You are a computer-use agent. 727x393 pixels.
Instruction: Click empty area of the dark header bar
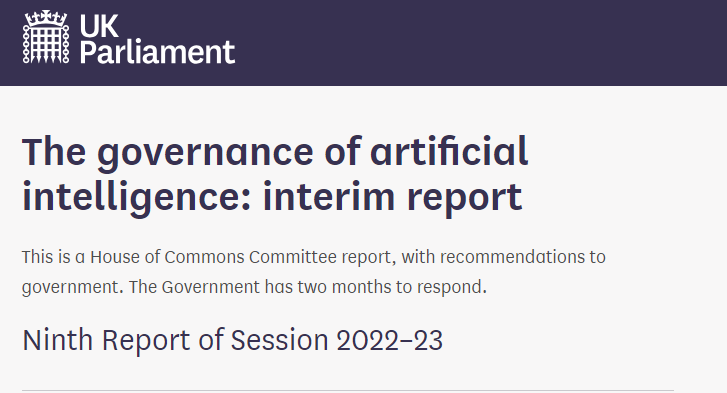pos(464,43)
